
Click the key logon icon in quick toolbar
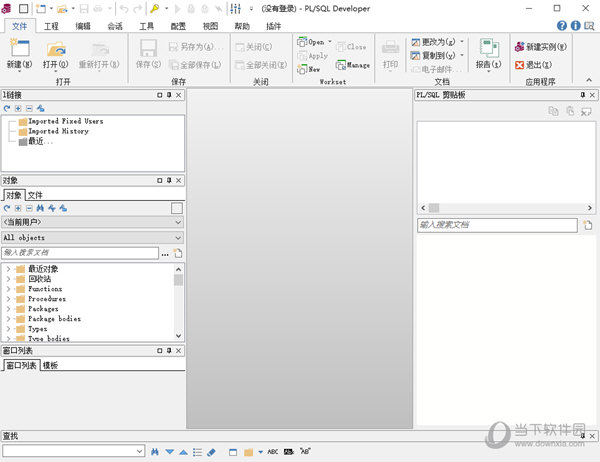click(x=155, y=8)
